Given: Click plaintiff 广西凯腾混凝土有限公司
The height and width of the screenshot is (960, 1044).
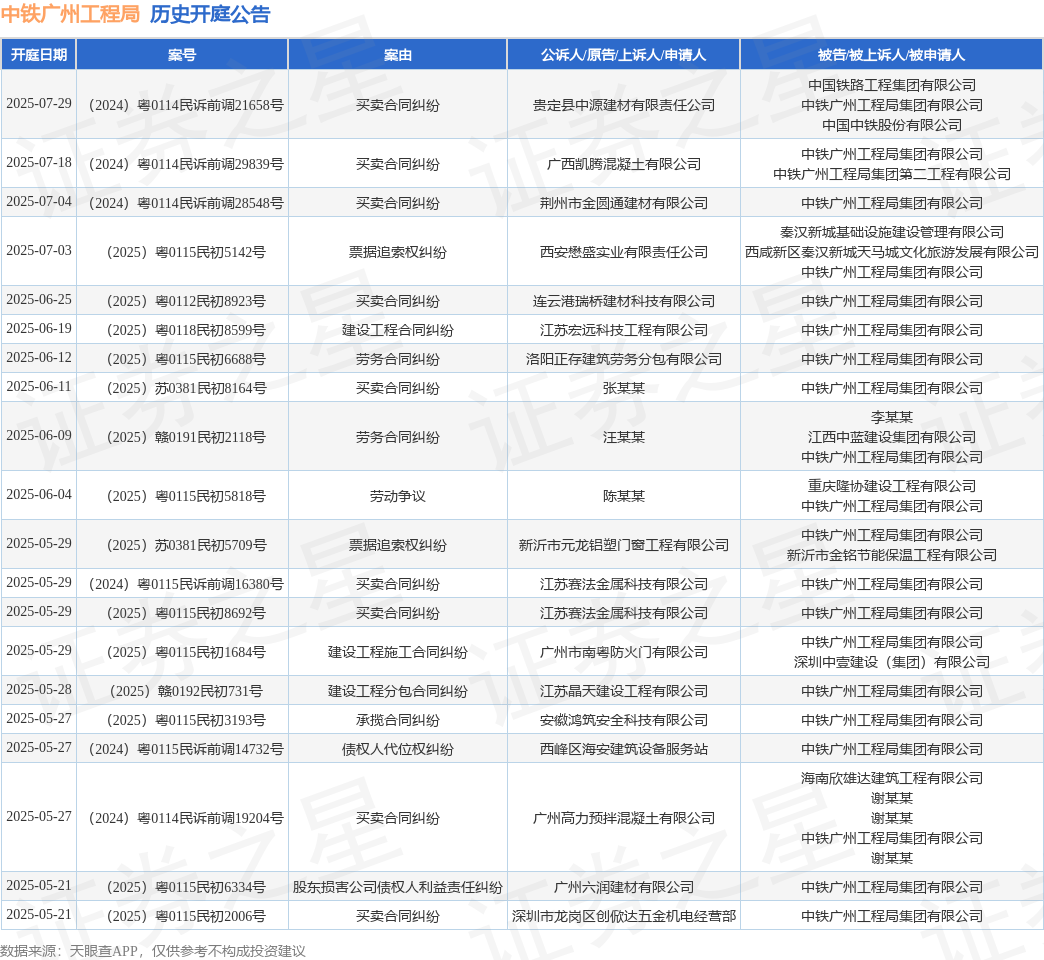Looking at the screenshot, I should [x=623, y=164].
